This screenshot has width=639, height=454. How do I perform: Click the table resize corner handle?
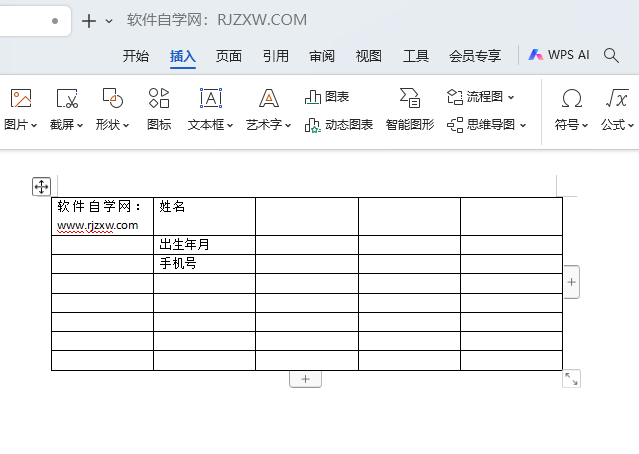571,379
